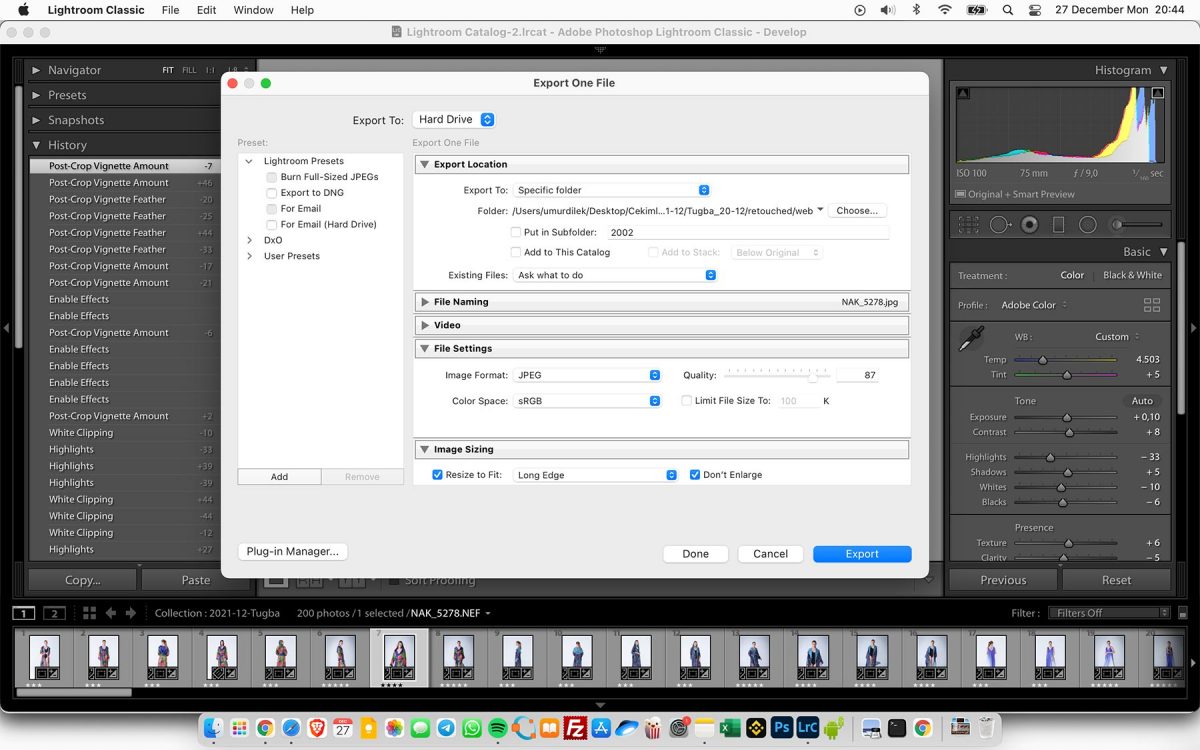
Task: Open Excel from the dock
Action: tap(730, 728)
